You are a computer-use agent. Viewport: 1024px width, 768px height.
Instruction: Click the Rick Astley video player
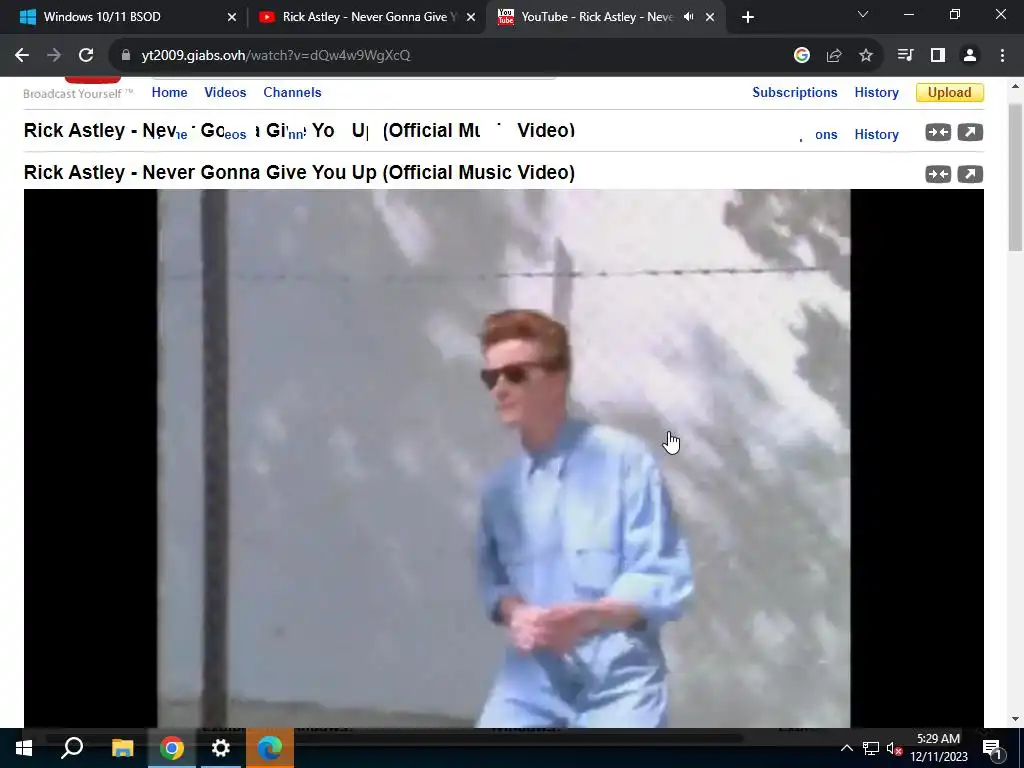pyautogui.click(x=504, y=458)
